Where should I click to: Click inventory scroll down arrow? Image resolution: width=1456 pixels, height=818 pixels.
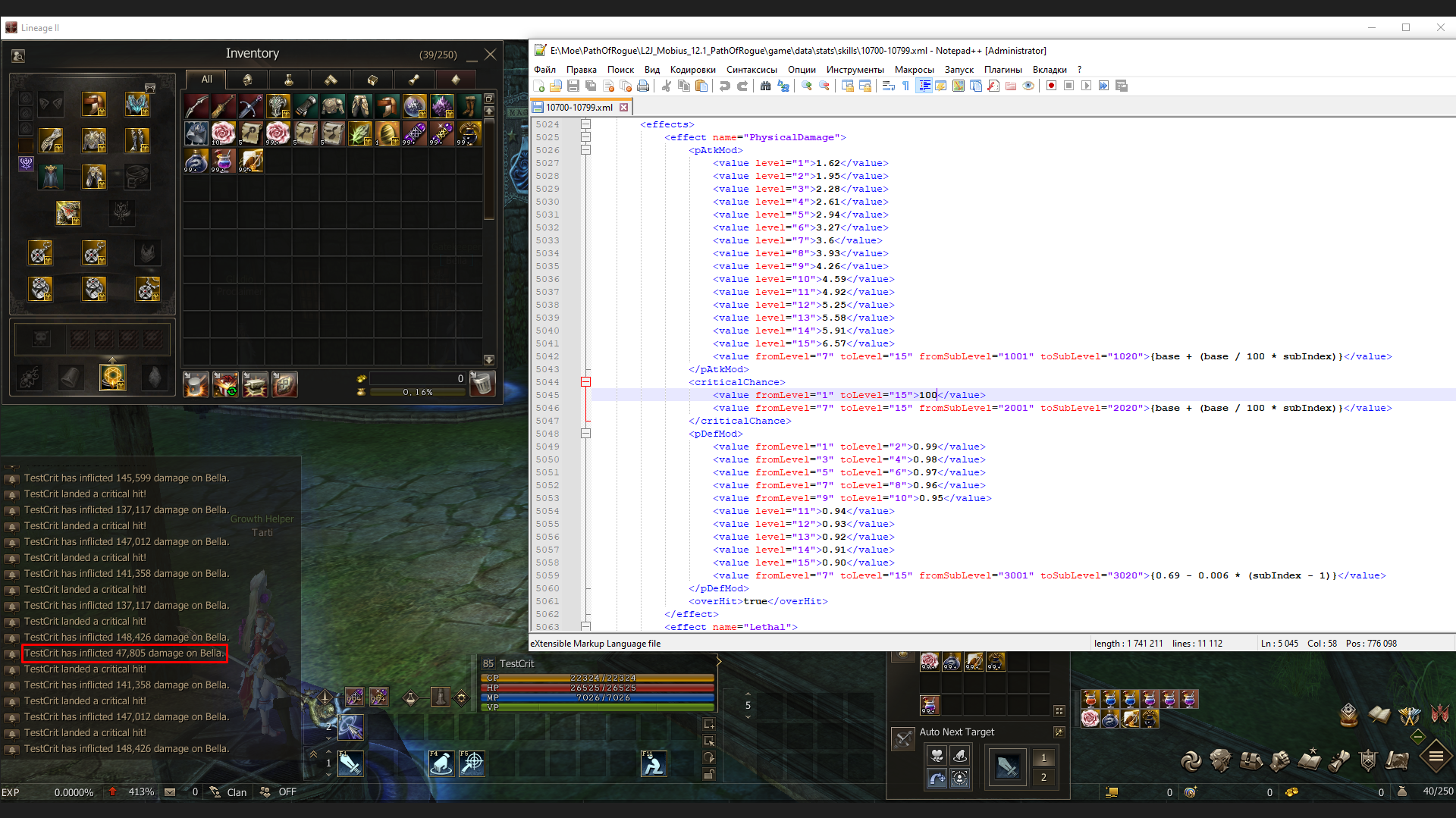click(x=489, y=360)
